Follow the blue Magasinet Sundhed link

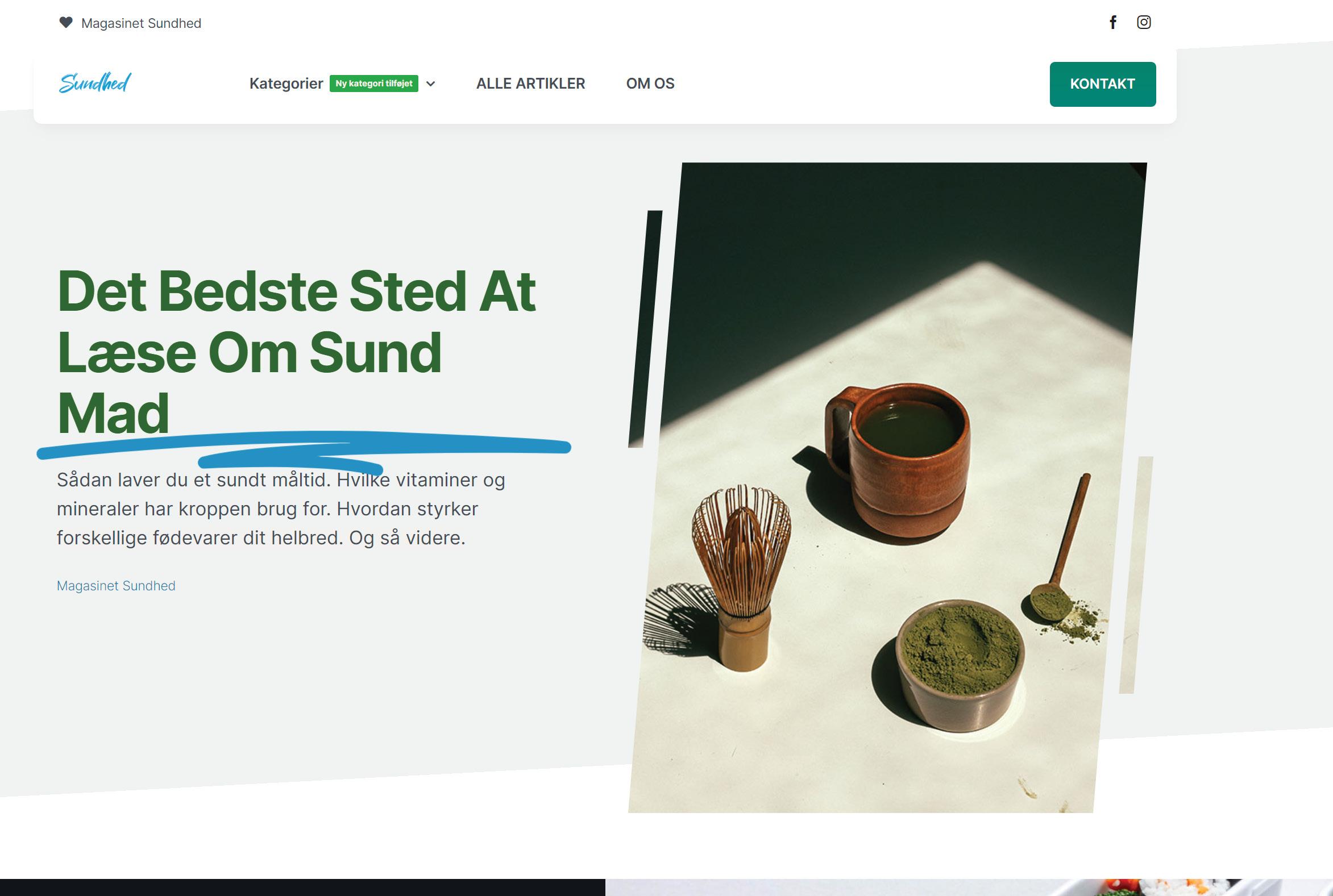[x=116, y=586]
